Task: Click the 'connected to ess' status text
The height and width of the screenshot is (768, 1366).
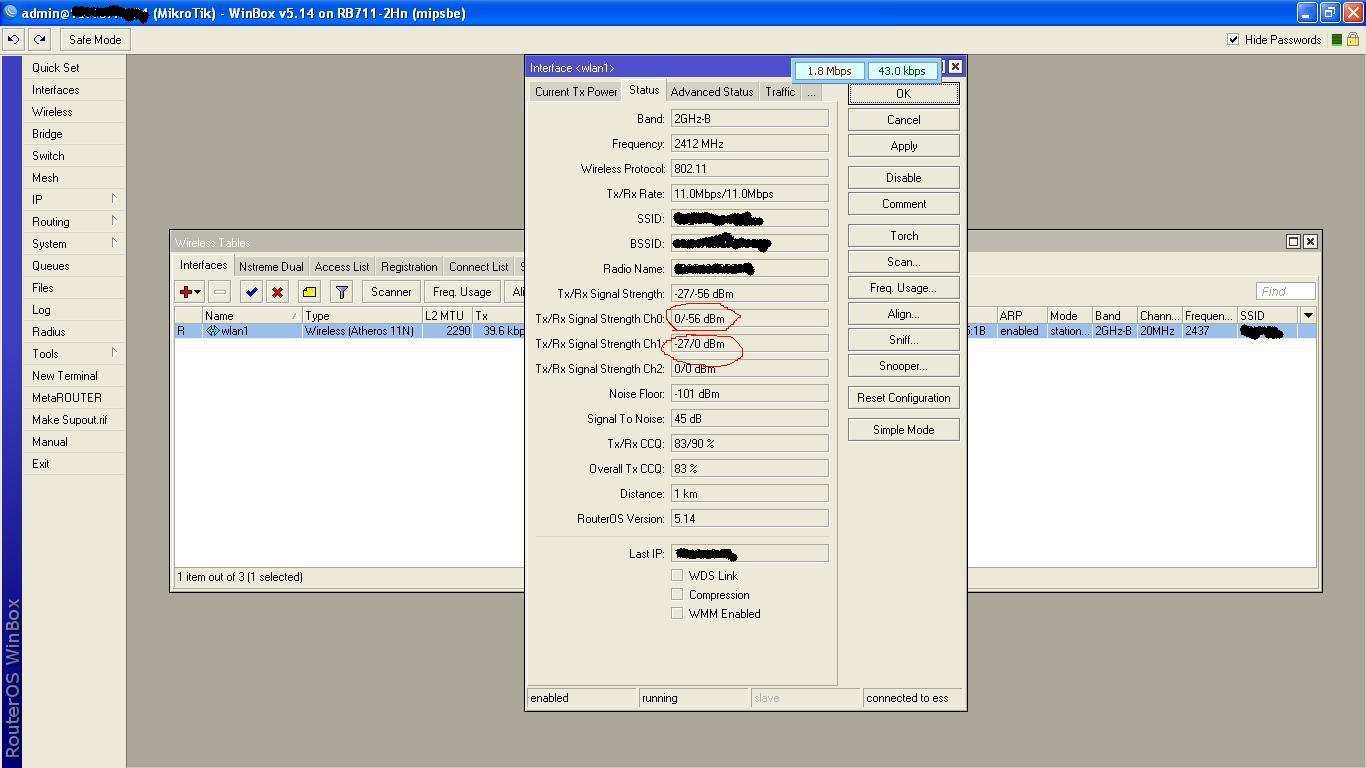Action: [907, 698]
